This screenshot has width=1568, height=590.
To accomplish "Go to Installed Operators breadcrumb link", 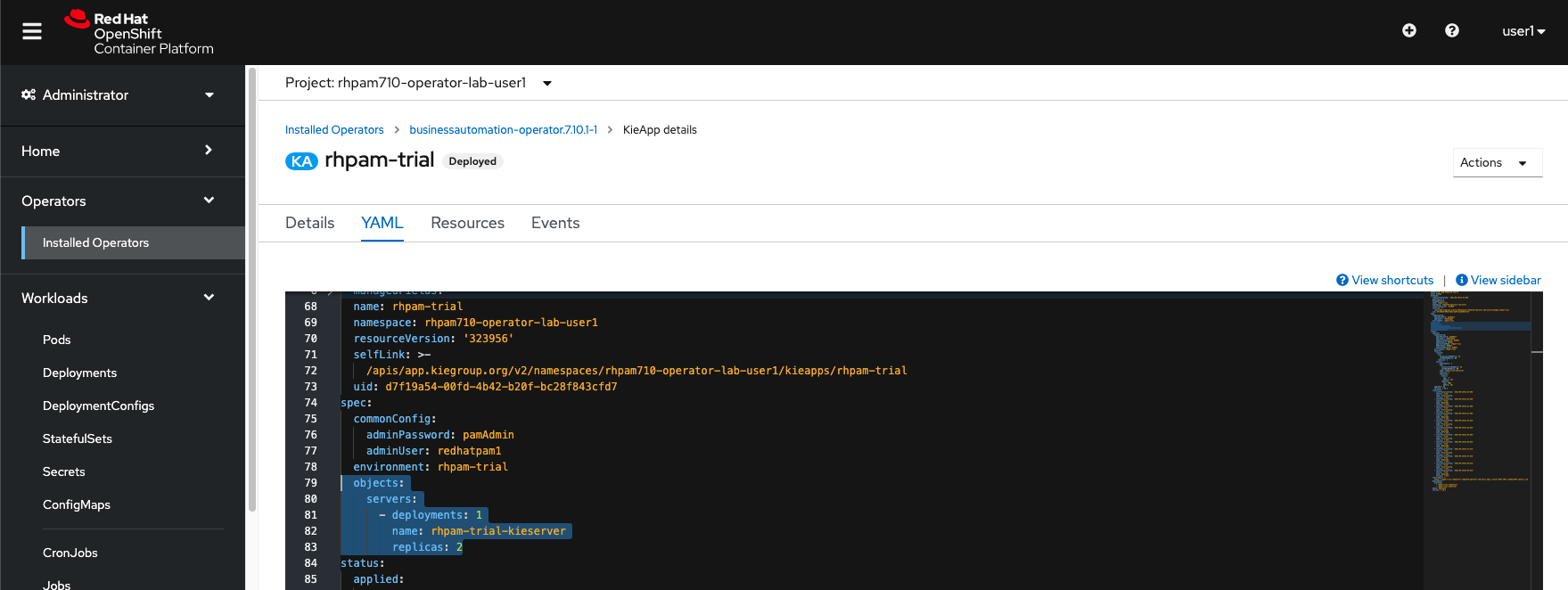I will point(334,130).
